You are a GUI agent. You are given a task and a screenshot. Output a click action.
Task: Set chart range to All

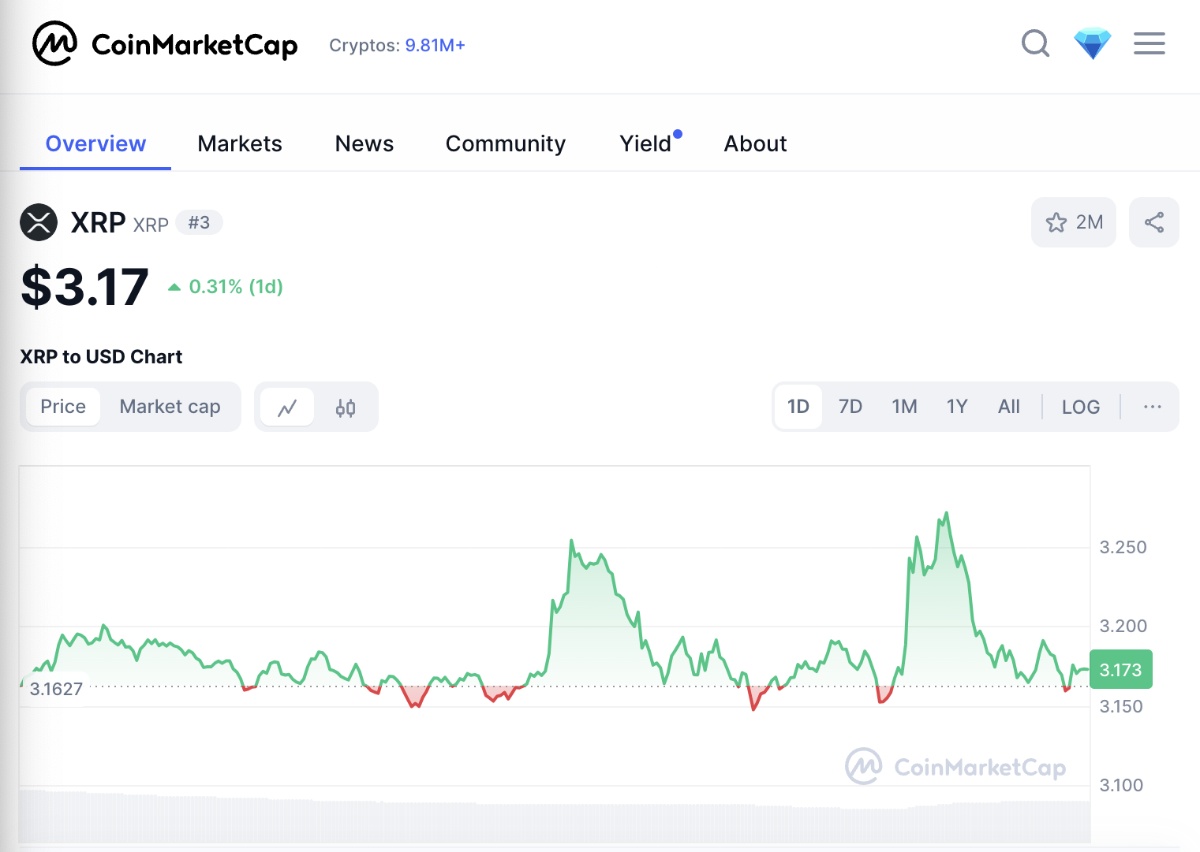click(1009, 407)
